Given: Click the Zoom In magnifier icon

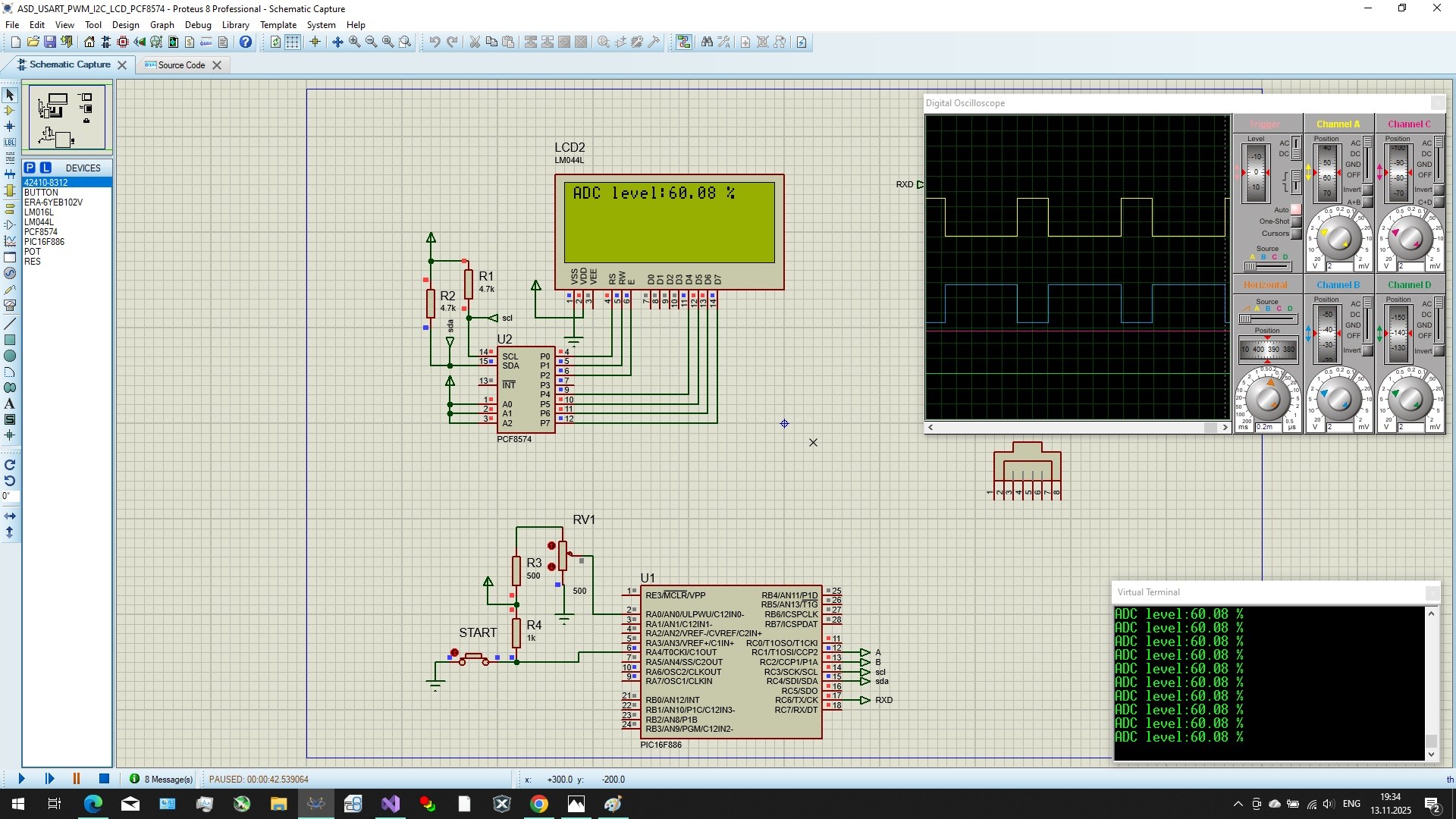Looking at the screenshot, I should (354, 42).
